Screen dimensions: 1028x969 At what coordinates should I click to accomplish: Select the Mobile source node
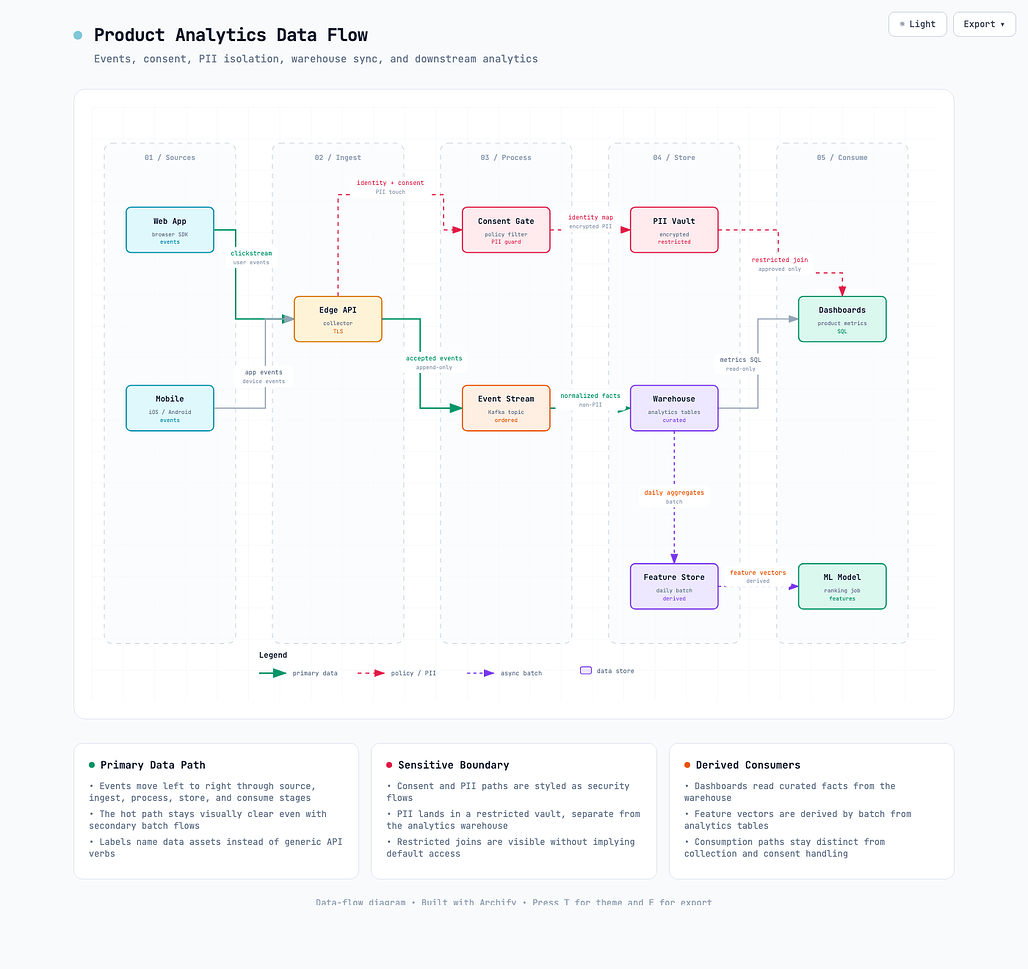coord(170,408)
